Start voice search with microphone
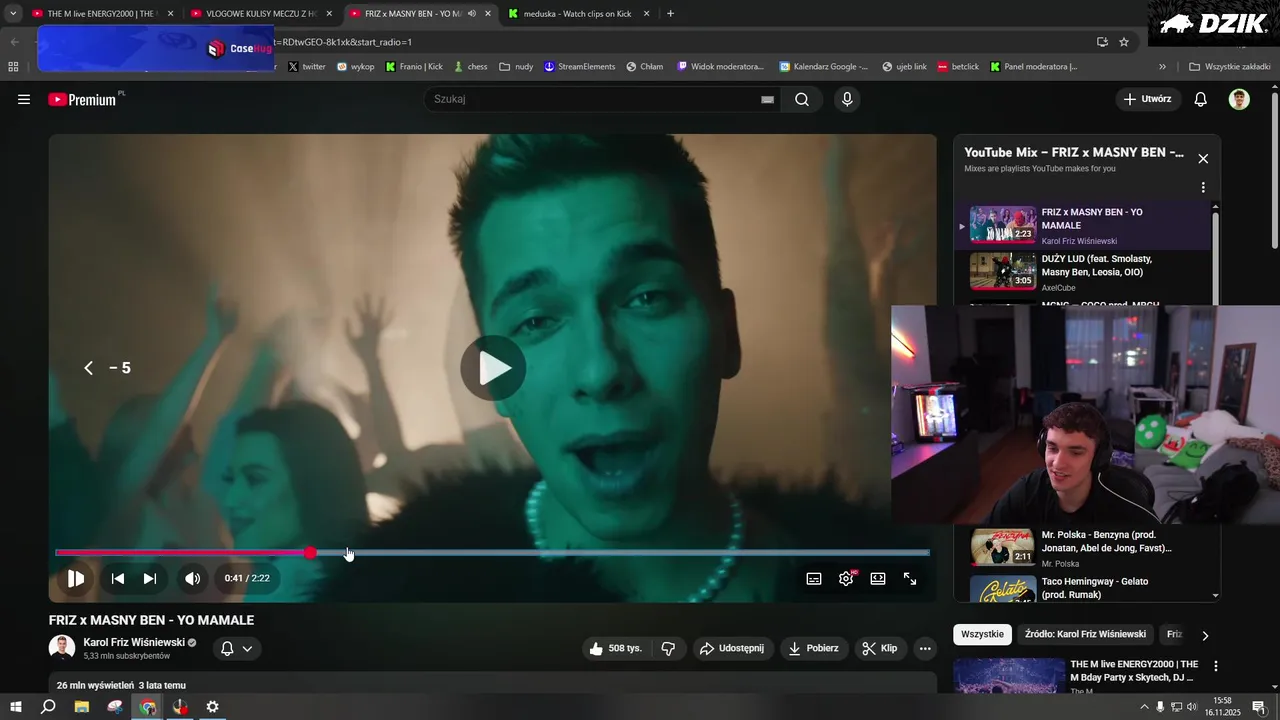 tap(847, 99)
